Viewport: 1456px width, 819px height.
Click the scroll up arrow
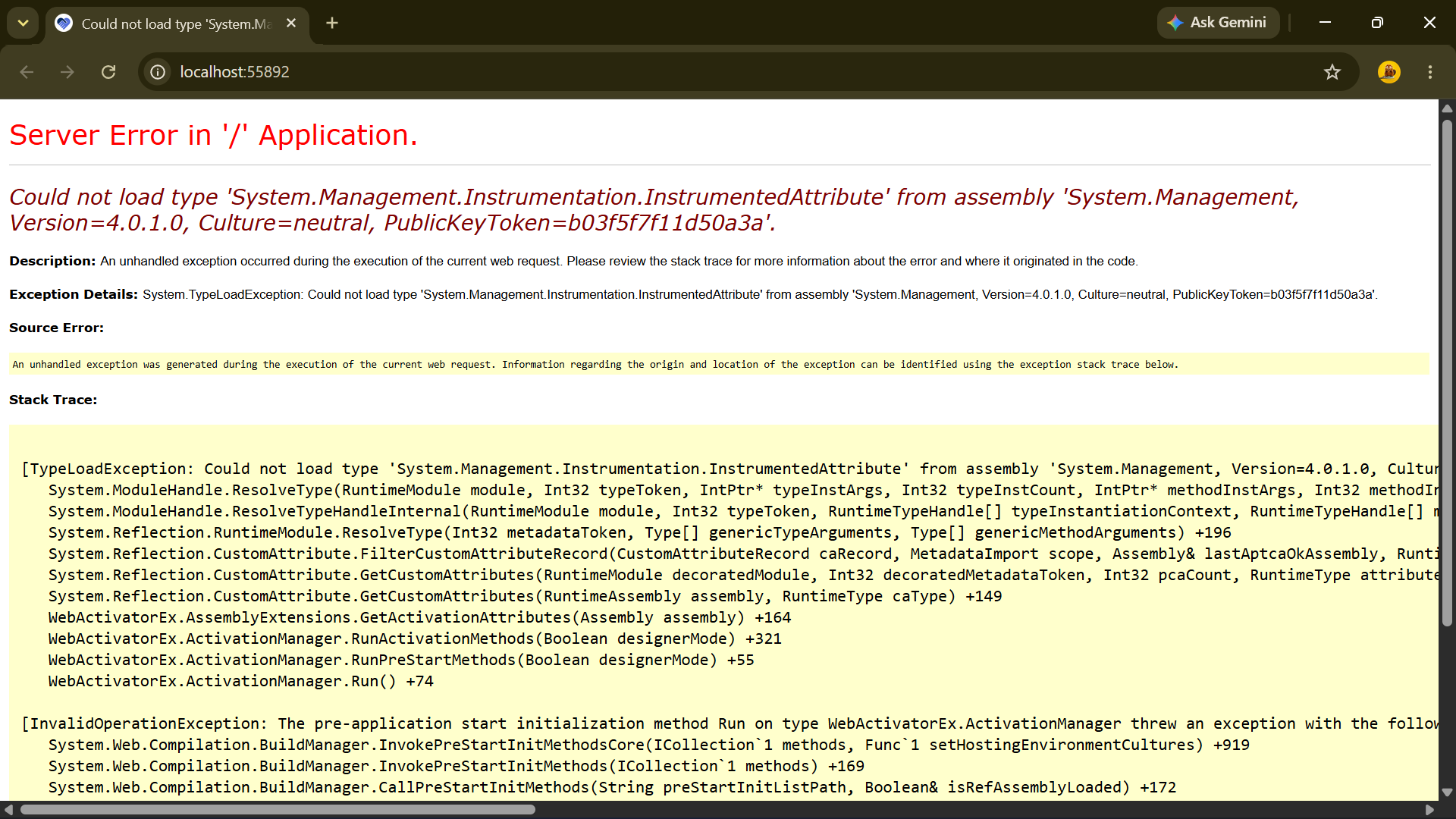pos(1447,108)
